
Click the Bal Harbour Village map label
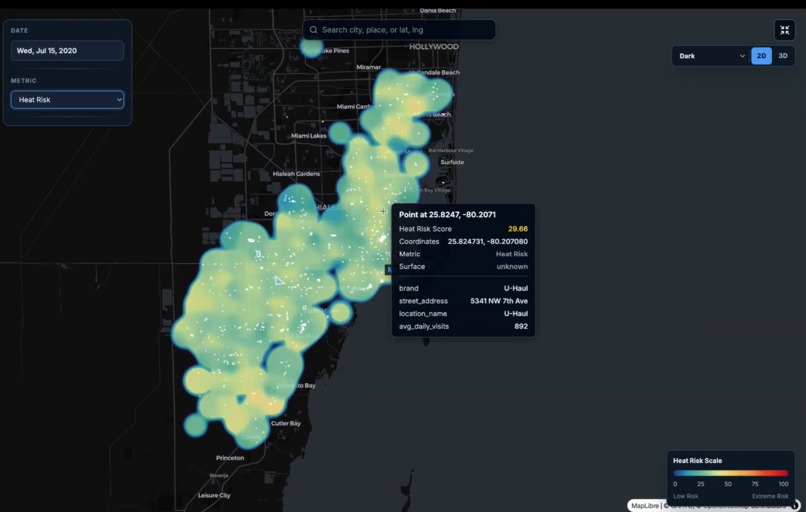[451, 151]
